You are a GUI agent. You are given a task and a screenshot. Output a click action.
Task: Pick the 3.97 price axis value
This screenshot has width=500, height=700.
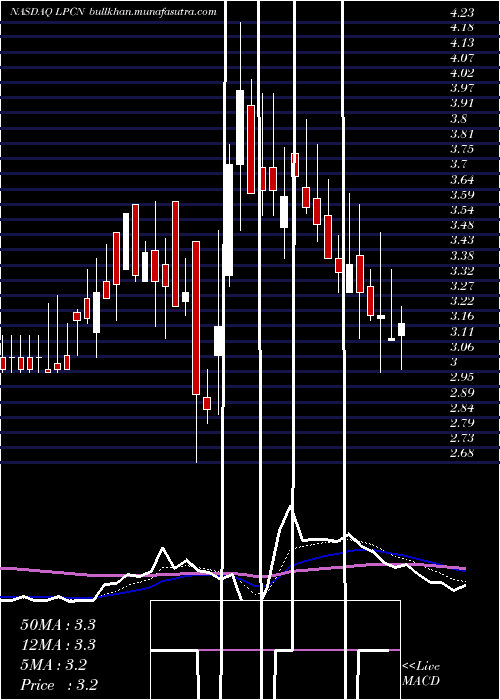[x=462, y=88]
